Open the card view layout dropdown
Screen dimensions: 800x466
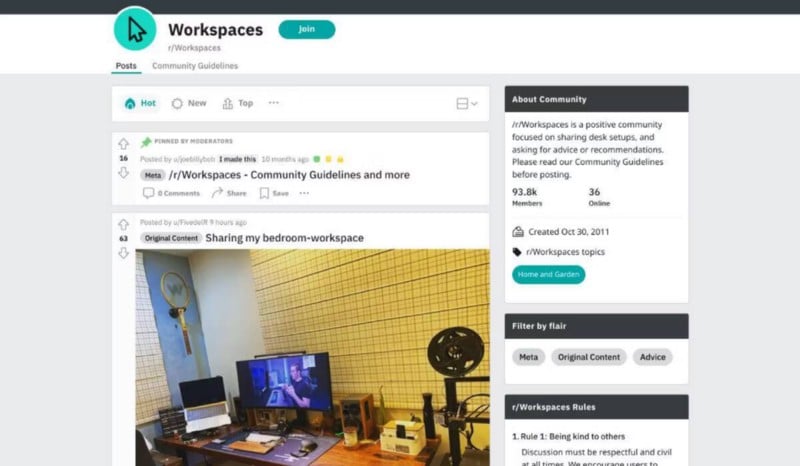point(467,104)
